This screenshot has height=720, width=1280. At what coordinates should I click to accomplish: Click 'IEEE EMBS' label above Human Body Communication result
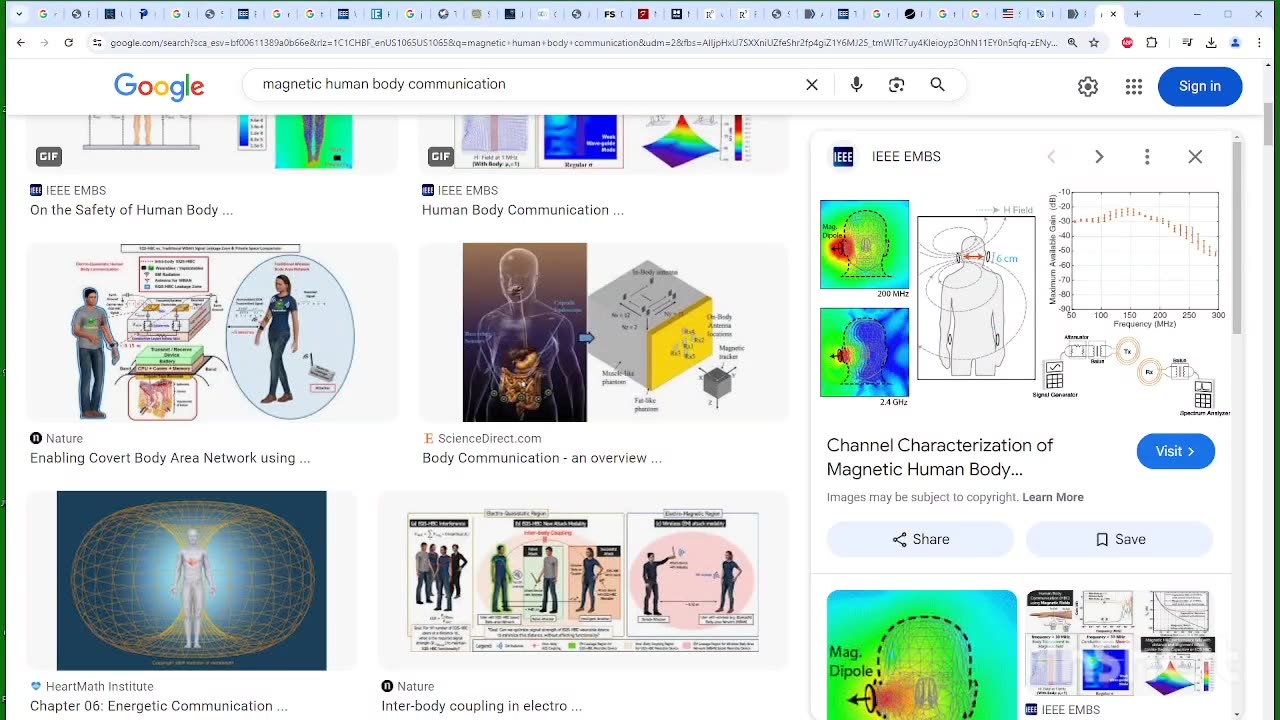click(x=467, y=190)
